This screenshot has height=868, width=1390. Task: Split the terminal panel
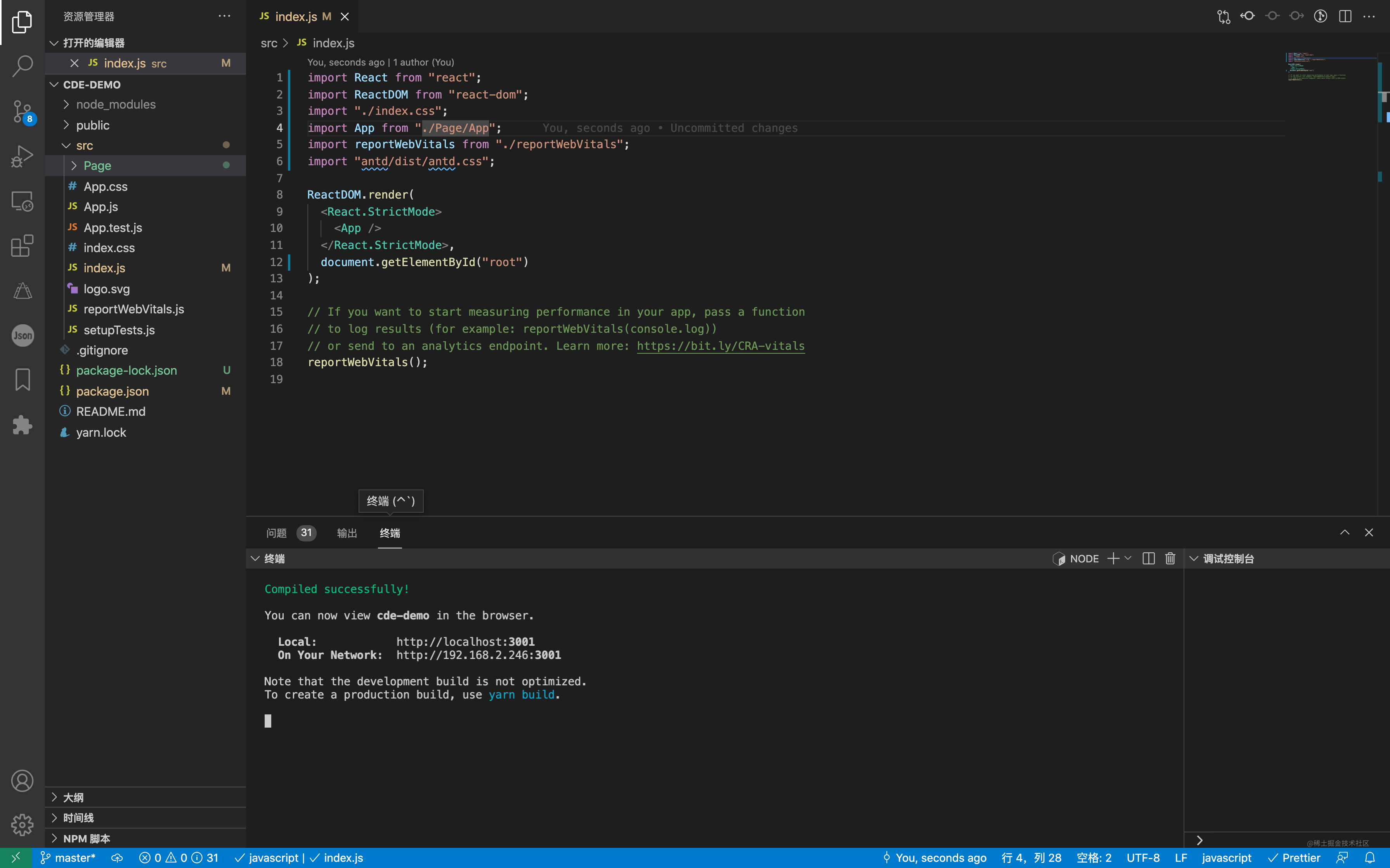coord(1148,558)
